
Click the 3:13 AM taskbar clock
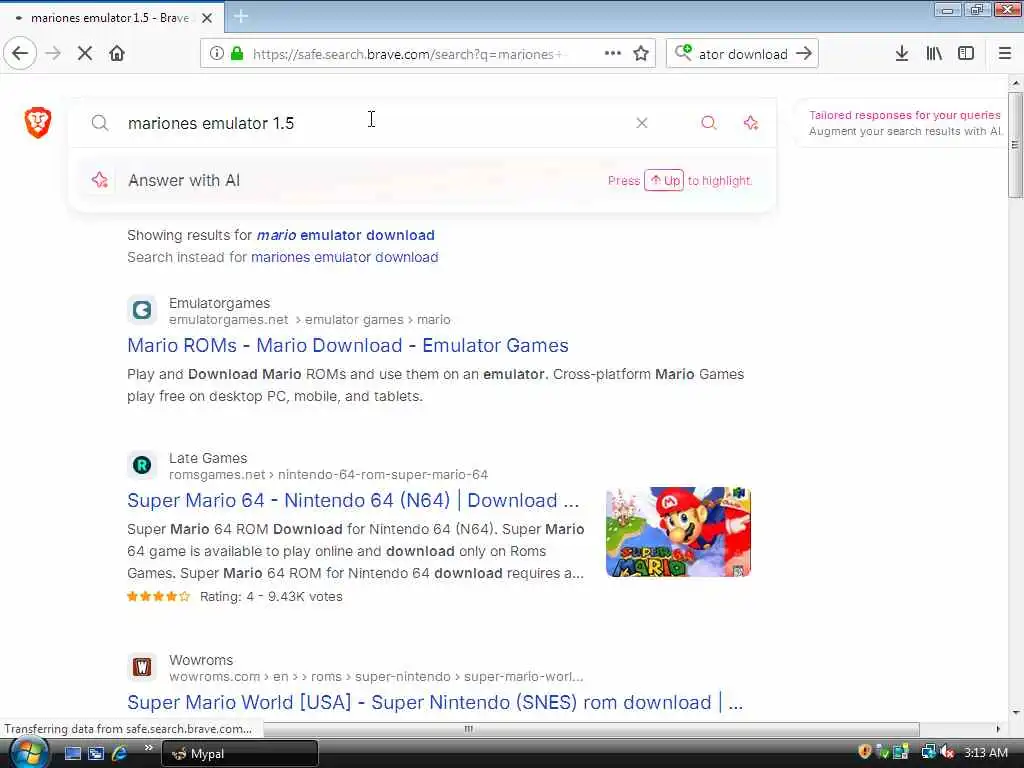pyautogui.click(x=985, y=753)
